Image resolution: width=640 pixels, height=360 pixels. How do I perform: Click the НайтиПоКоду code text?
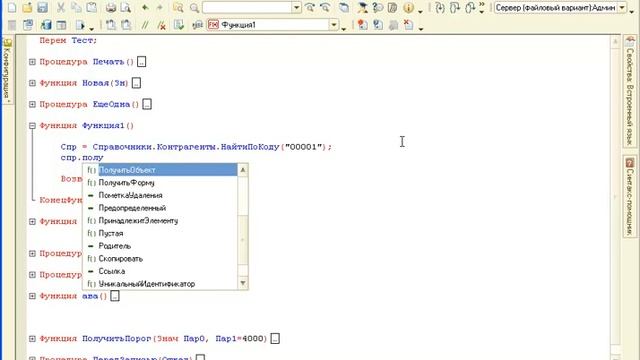(x=250, y=147)
